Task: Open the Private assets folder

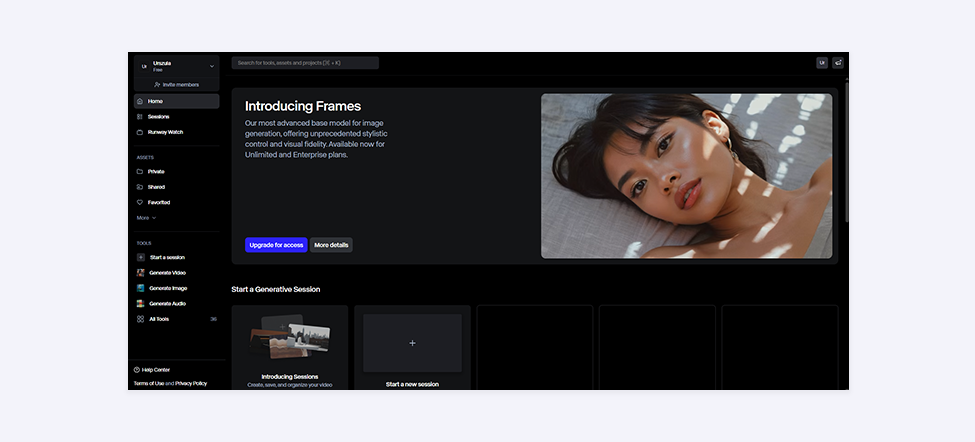Action: [x=156, y=172]
